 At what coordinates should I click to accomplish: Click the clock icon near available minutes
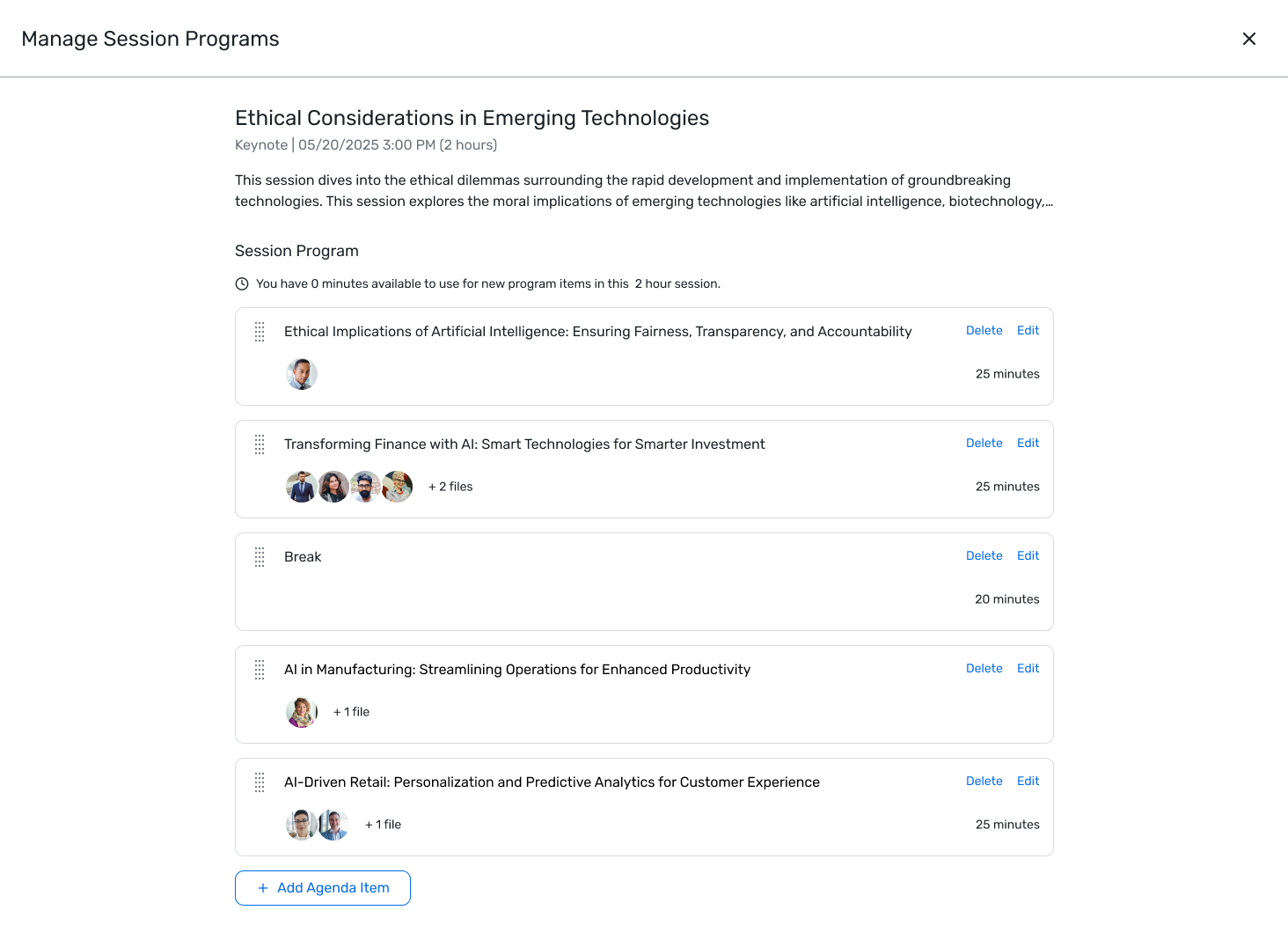(242, 283)
